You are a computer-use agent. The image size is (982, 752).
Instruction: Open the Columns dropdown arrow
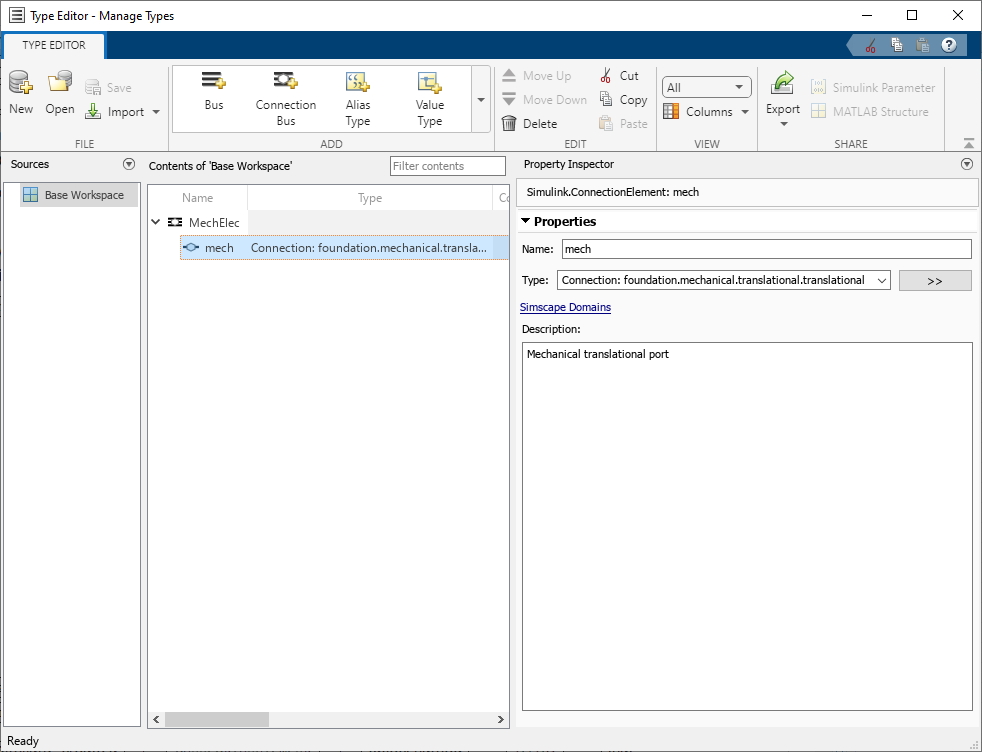tap(745, 112)
